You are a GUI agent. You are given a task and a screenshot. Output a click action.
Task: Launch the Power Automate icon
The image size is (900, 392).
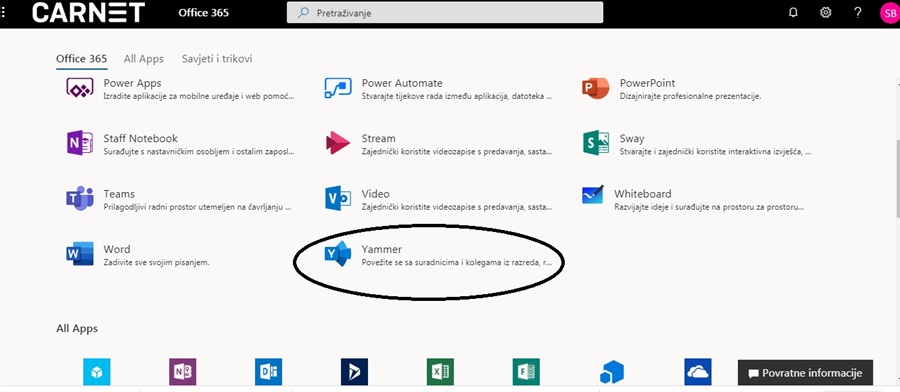338,88
